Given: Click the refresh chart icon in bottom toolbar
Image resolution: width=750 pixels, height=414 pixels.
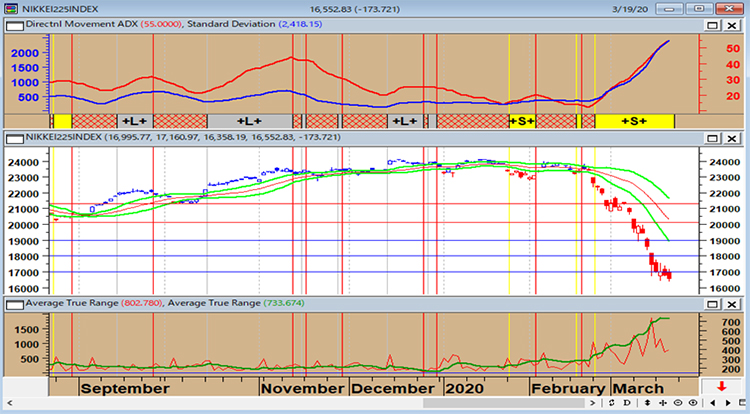Looking at the screenshot, I should coord(614,403).
